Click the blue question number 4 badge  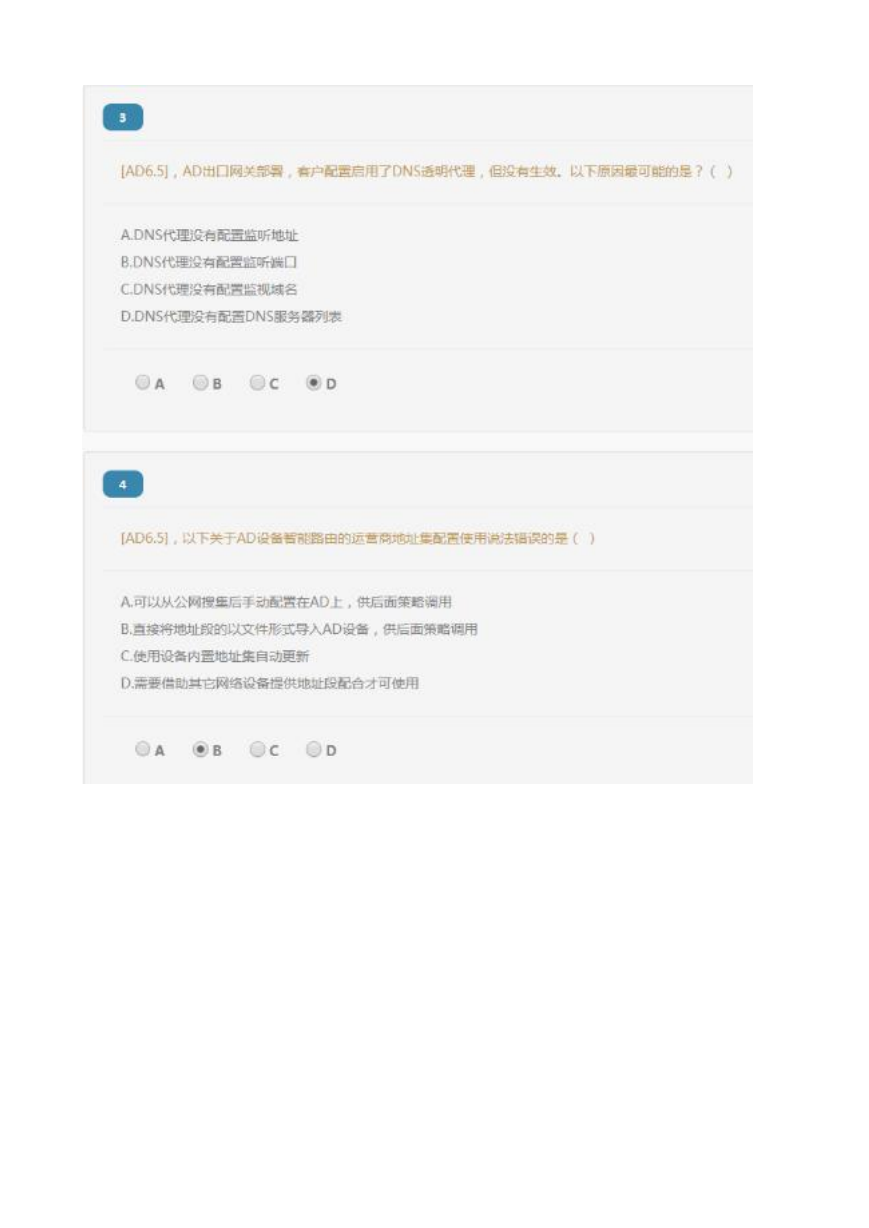pos(123,485)
